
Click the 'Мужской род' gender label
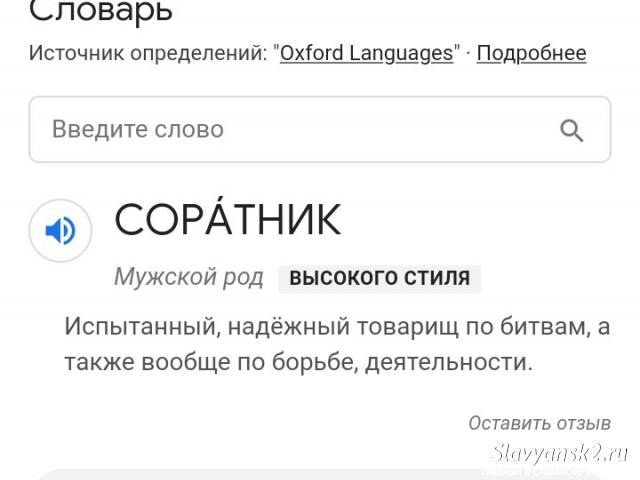(189, 278)
